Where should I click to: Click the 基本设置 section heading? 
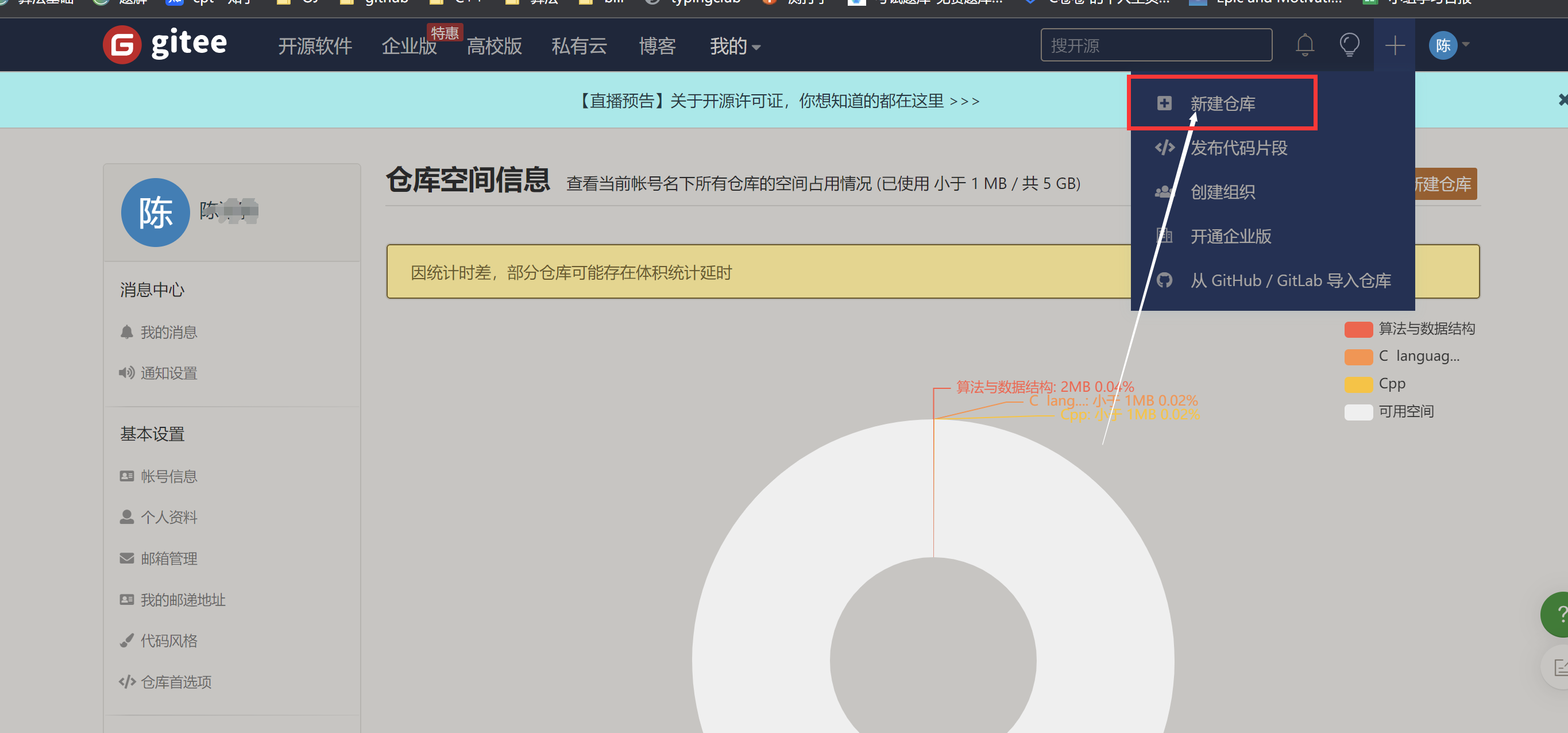152,434
